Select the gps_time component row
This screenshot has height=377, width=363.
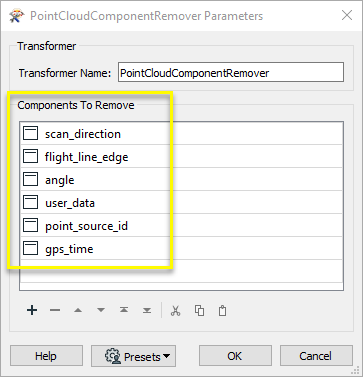pyautogui.click(x=181, y=248)
